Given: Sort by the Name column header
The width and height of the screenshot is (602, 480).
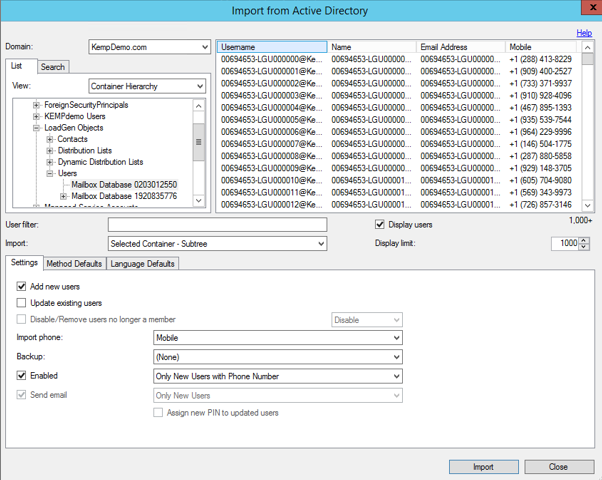Looking at the screenshot, I should tap(372, 47).
